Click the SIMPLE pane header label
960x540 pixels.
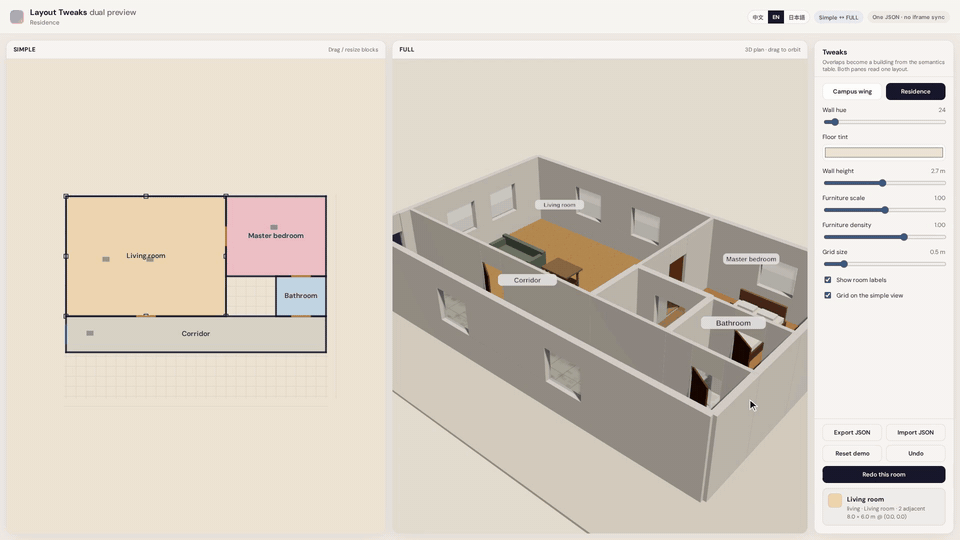tap(24, 50)
